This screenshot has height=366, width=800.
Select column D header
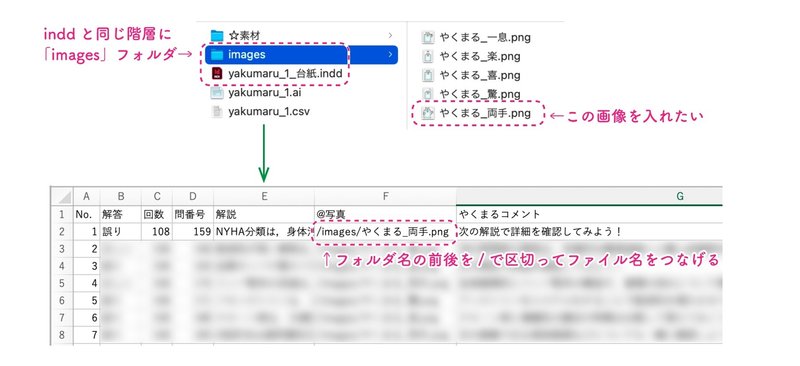click(x=193, y=197)
